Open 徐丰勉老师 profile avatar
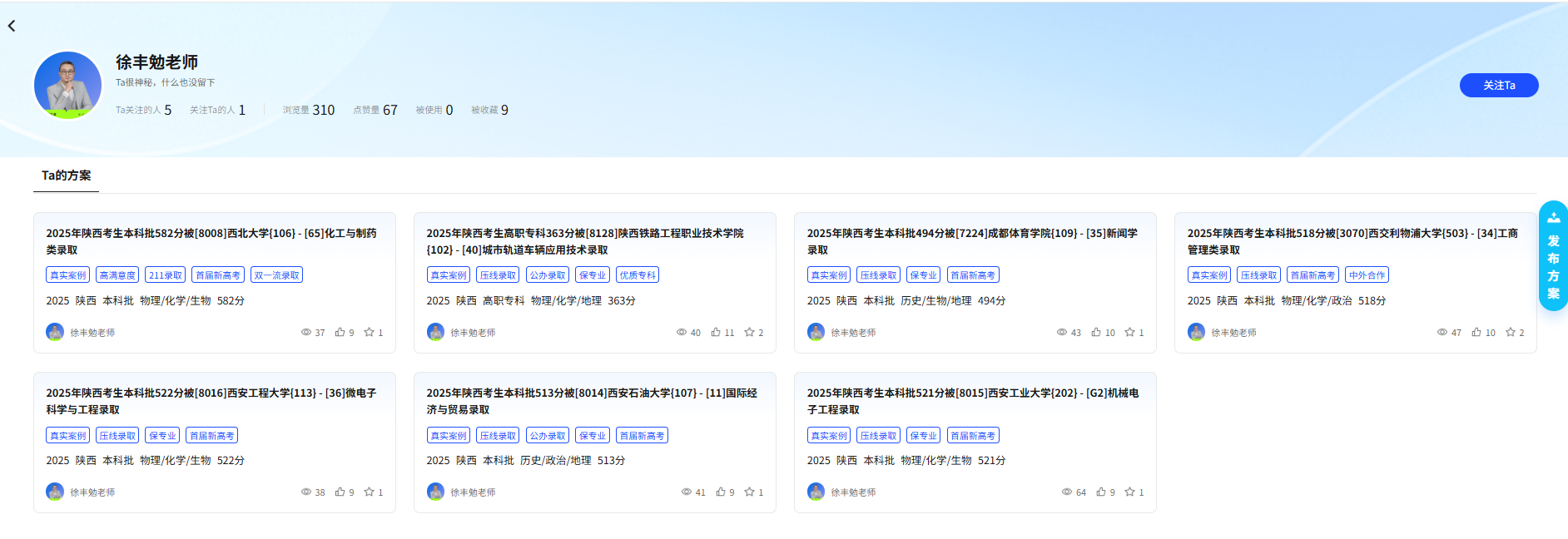 coord(67,85)
